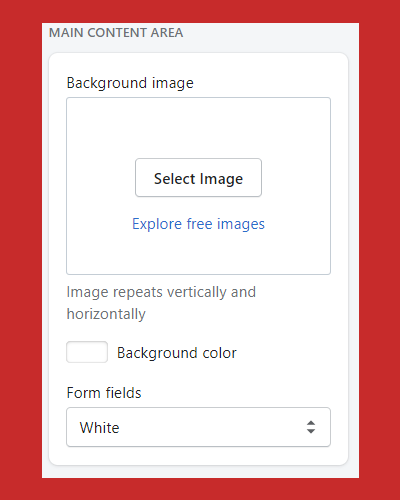Click the Background image label
The width and height of the screenshot is (400, 500).
(x=130, y=83)
